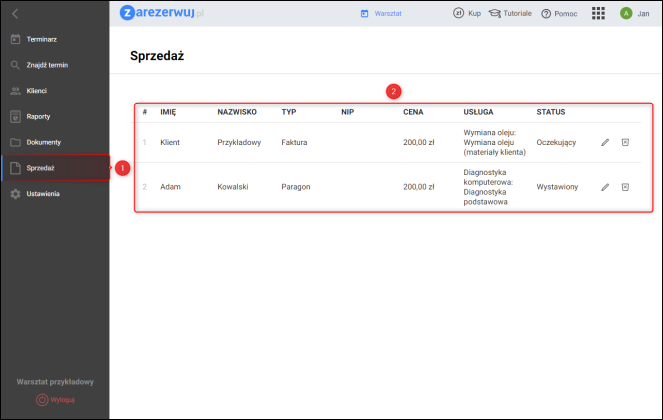Viewport: 663px width, 420px height.
Task: Click the Znajdź termin magnifier icon
Action: click(x=15, y=65)
